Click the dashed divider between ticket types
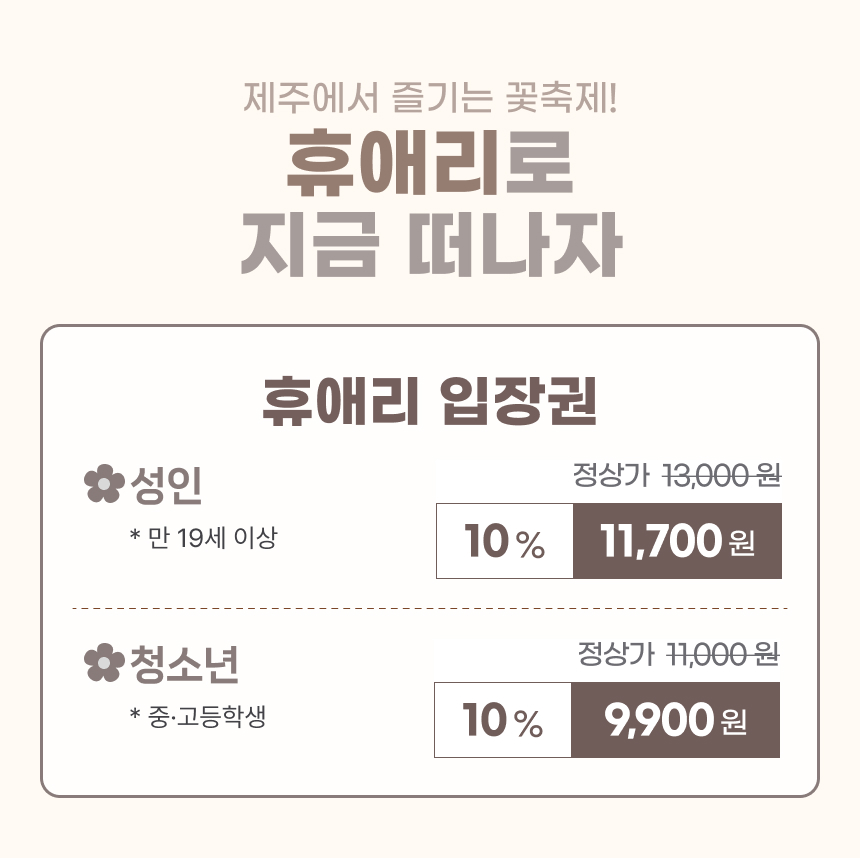The image size is (860, 858). pos(430,608)
